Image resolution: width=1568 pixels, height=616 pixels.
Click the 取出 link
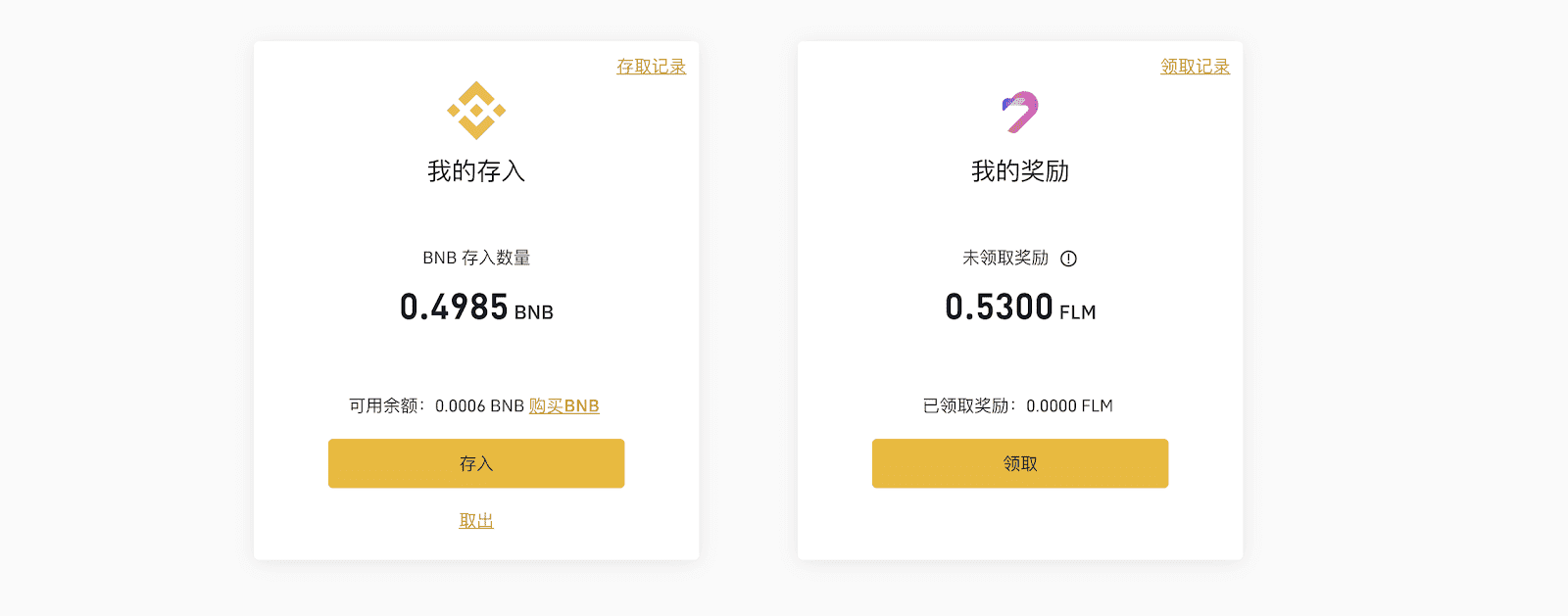pyautogui.click(x=476, y=521)
